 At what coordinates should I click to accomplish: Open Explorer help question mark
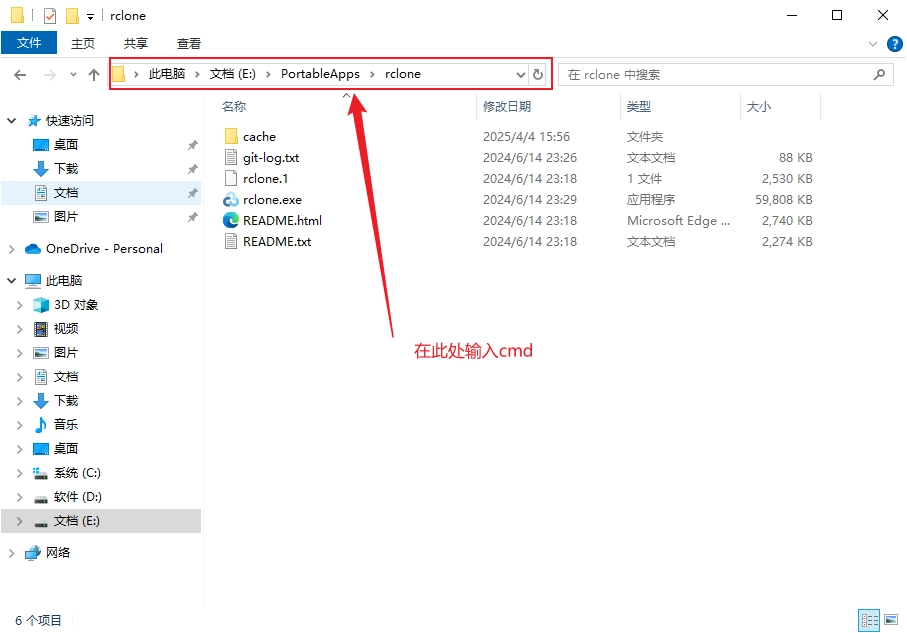pos(894,43)
